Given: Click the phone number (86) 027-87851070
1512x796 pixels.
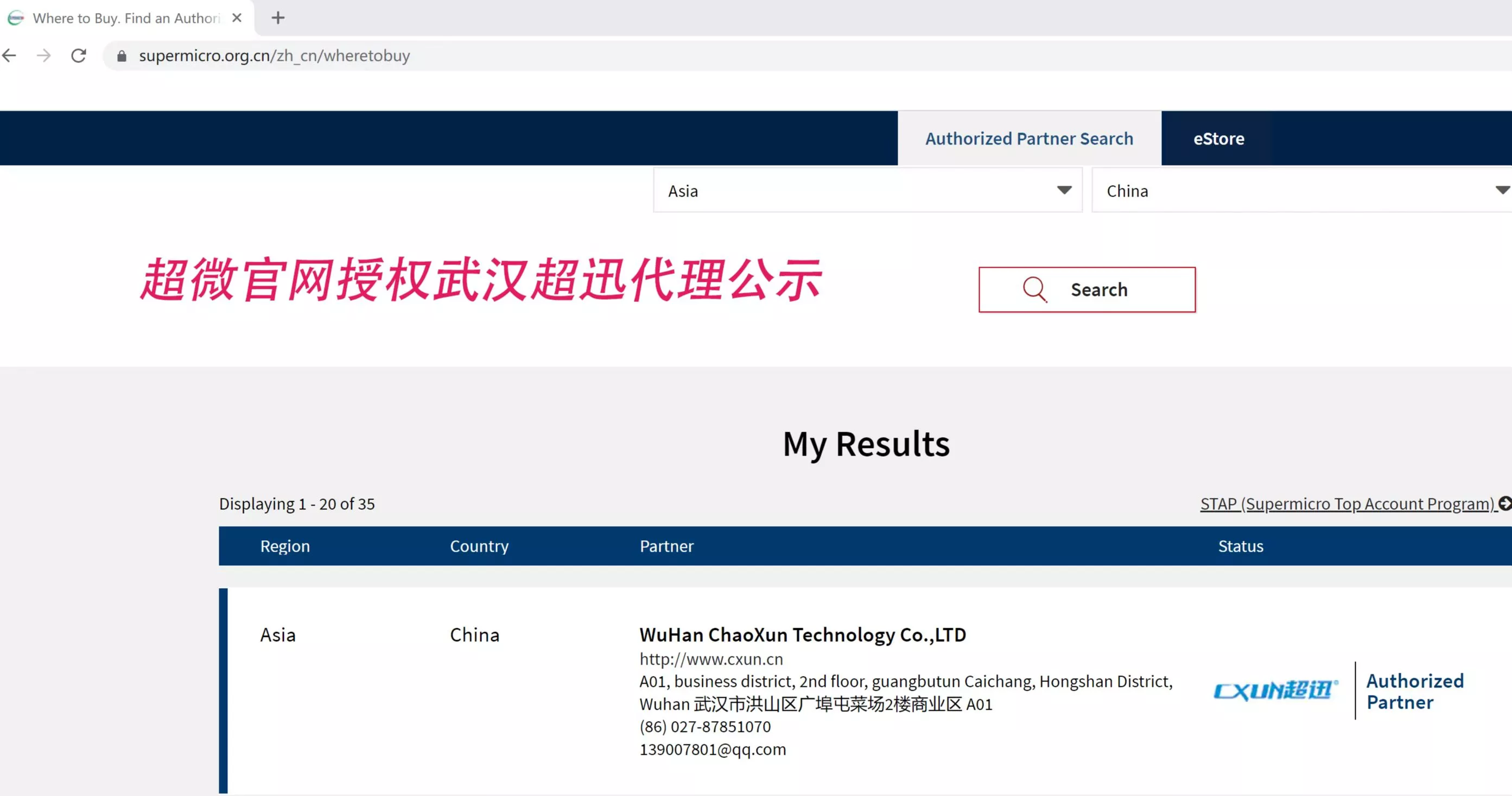Looking at the screenshot, I should pos(705,726).
